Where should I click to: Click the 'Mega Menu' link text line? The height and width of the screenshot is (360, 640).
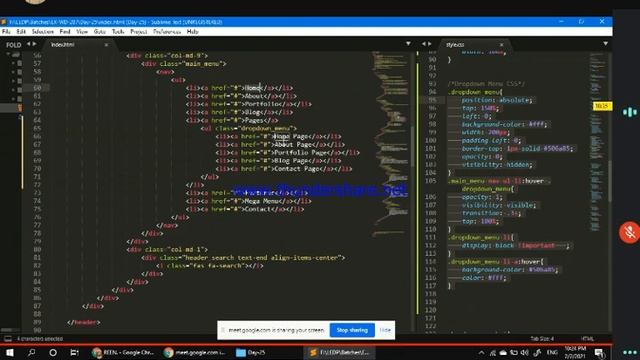[x=249, y=201]
